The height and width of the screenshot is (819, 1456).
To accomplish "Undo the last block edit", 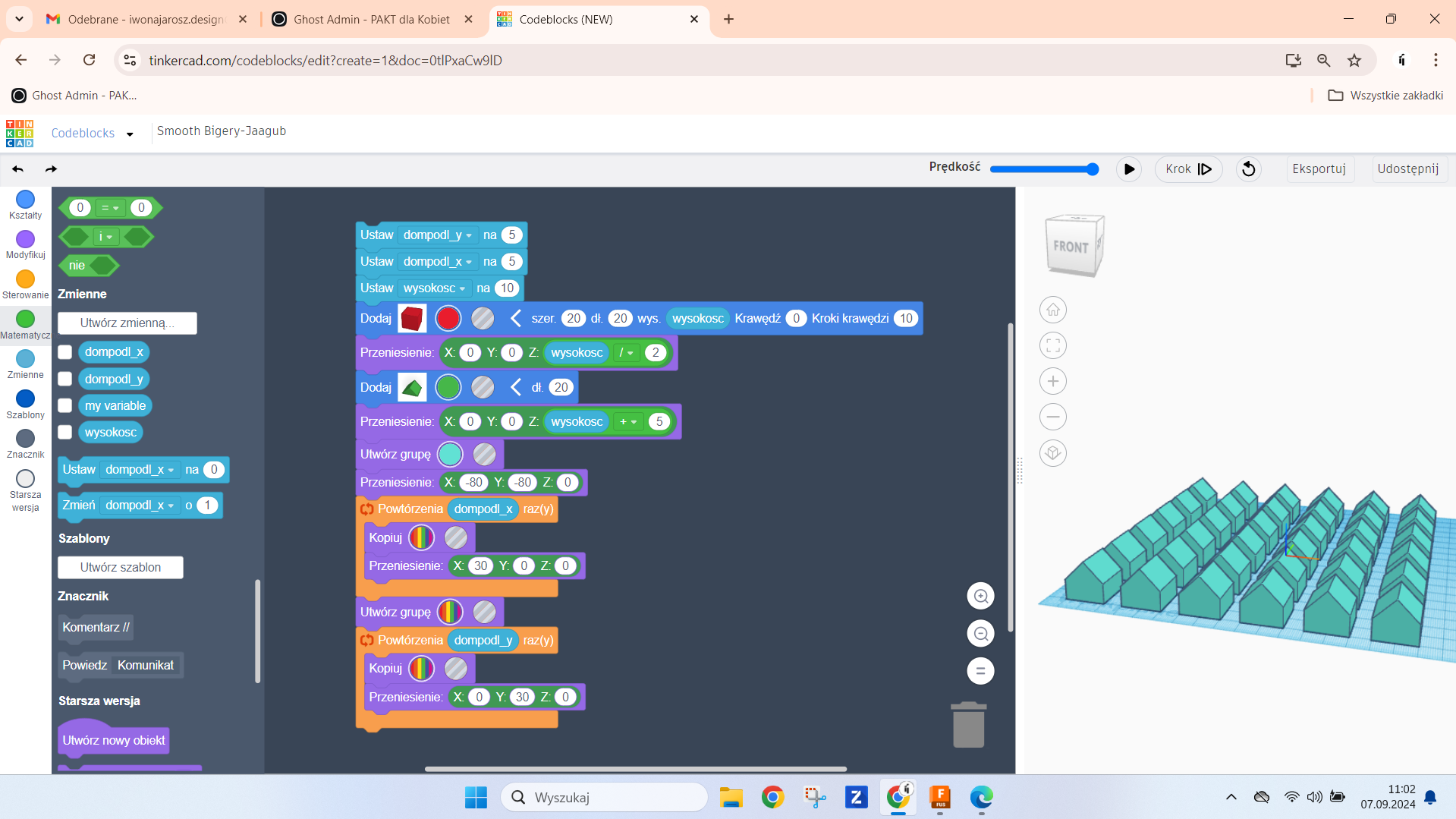I will click(x=18, y=169).
